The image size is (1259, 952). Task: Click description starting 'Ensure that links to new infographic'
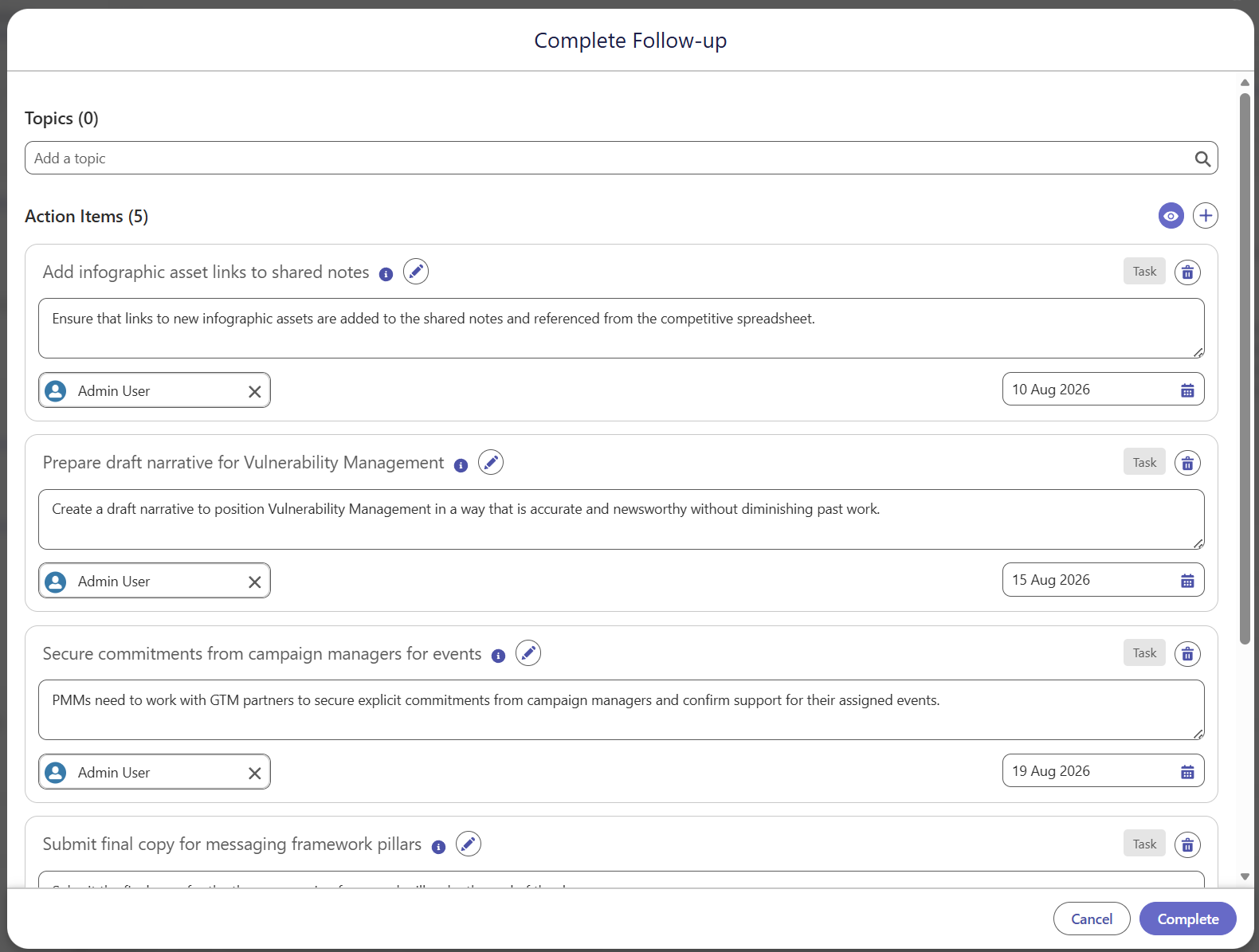click(x=622, y=328)
